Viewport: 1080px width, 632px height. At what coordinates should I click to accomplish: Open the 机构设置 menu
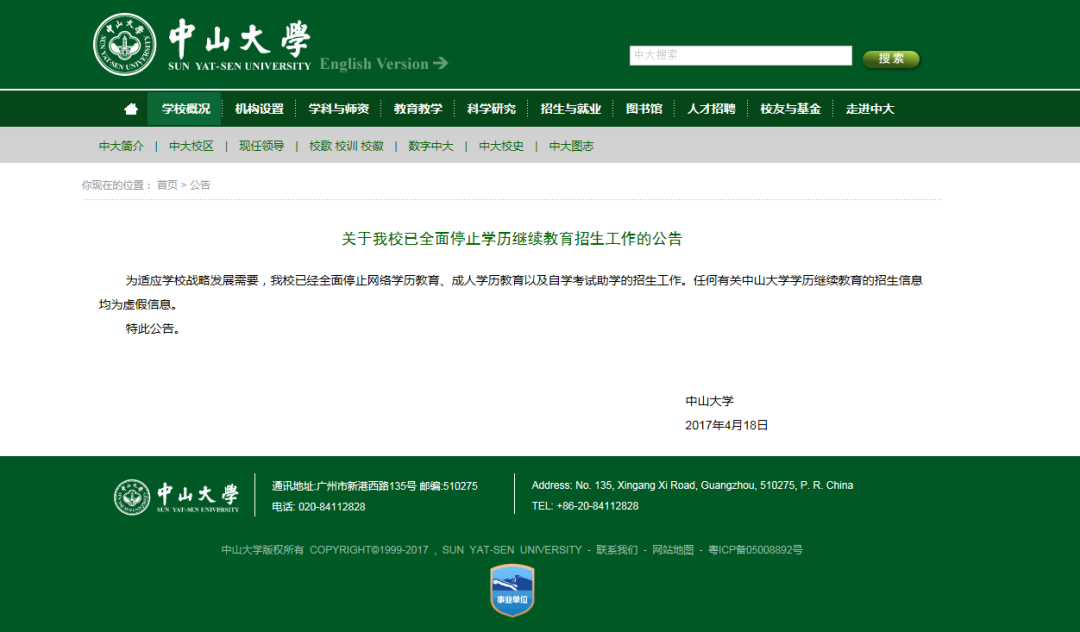click(x=259, y=109)
